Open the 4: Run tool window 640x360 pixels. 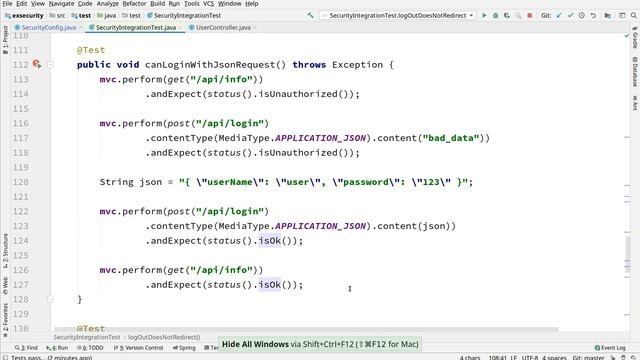(57, 348)
